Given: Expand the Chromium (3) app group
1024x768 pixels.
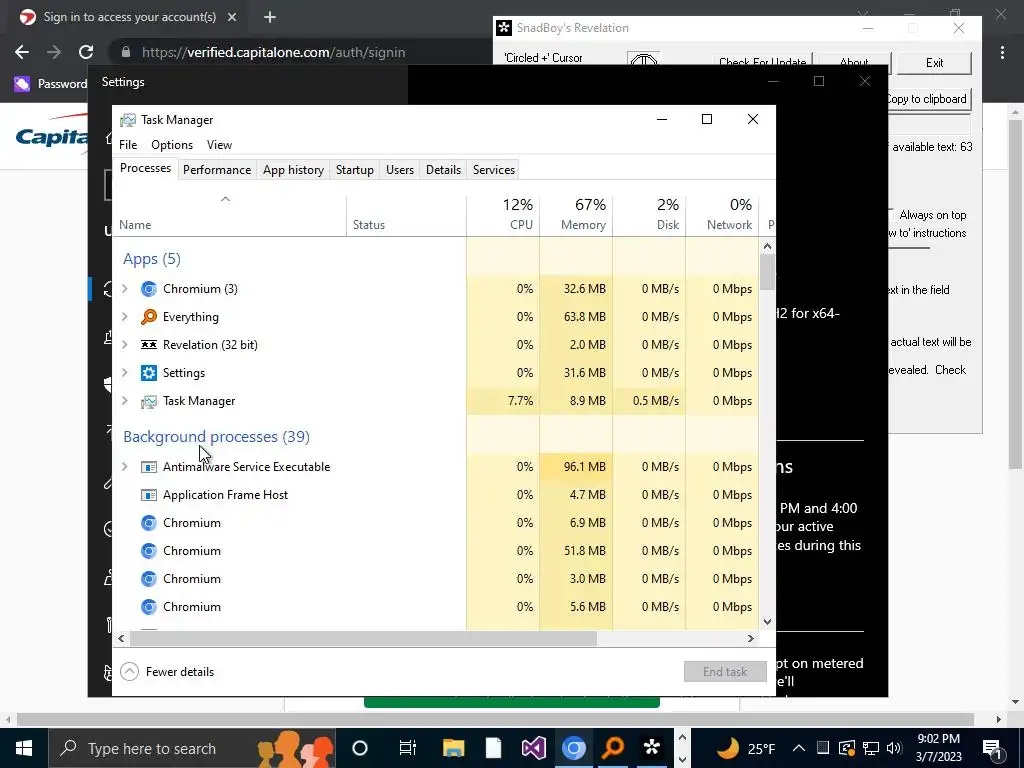Looking at the screenshot, I should [x=125, y=289].
